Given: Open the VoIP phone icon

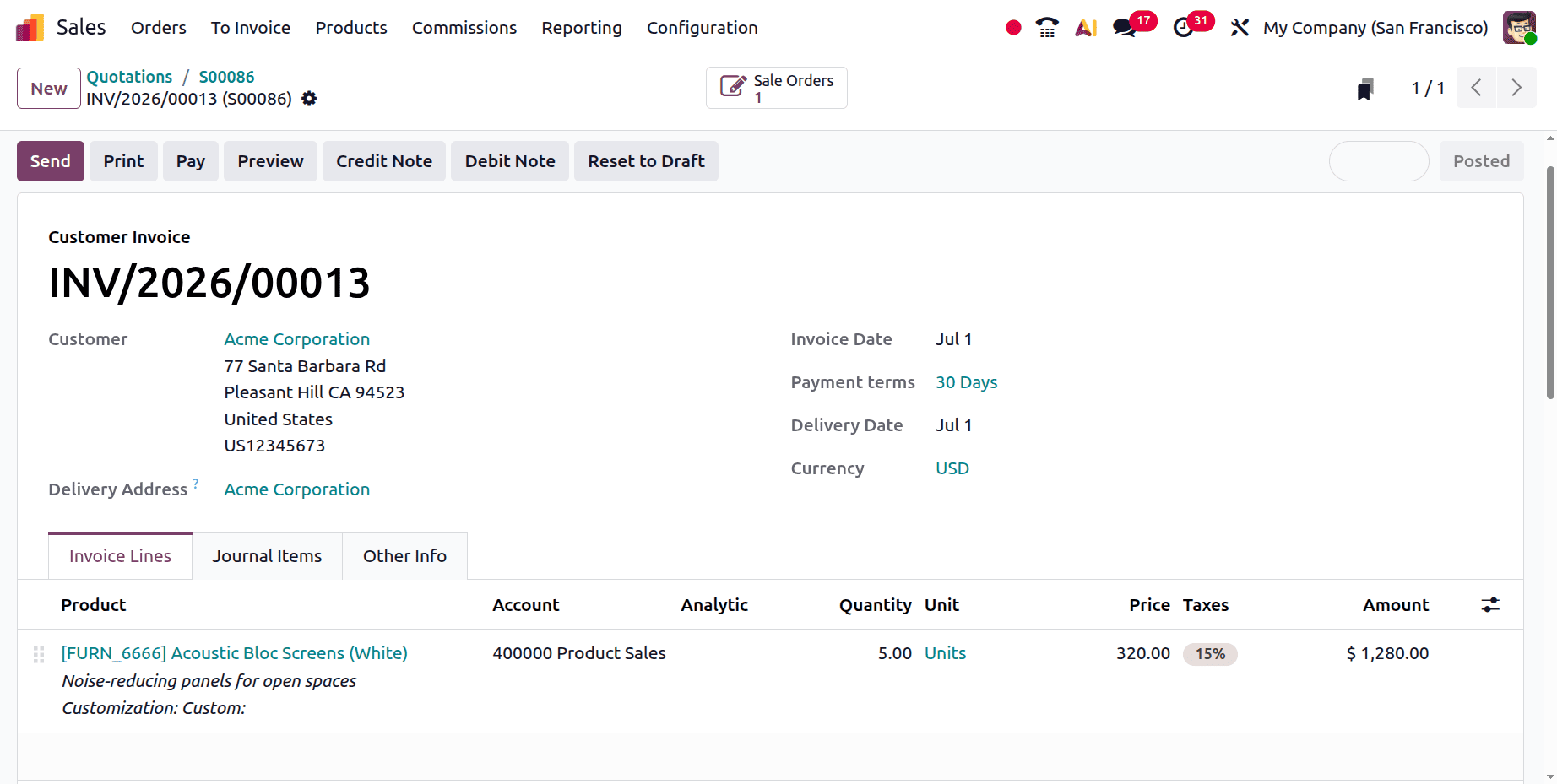Looking at the screenshot, I should [1047, 28].
